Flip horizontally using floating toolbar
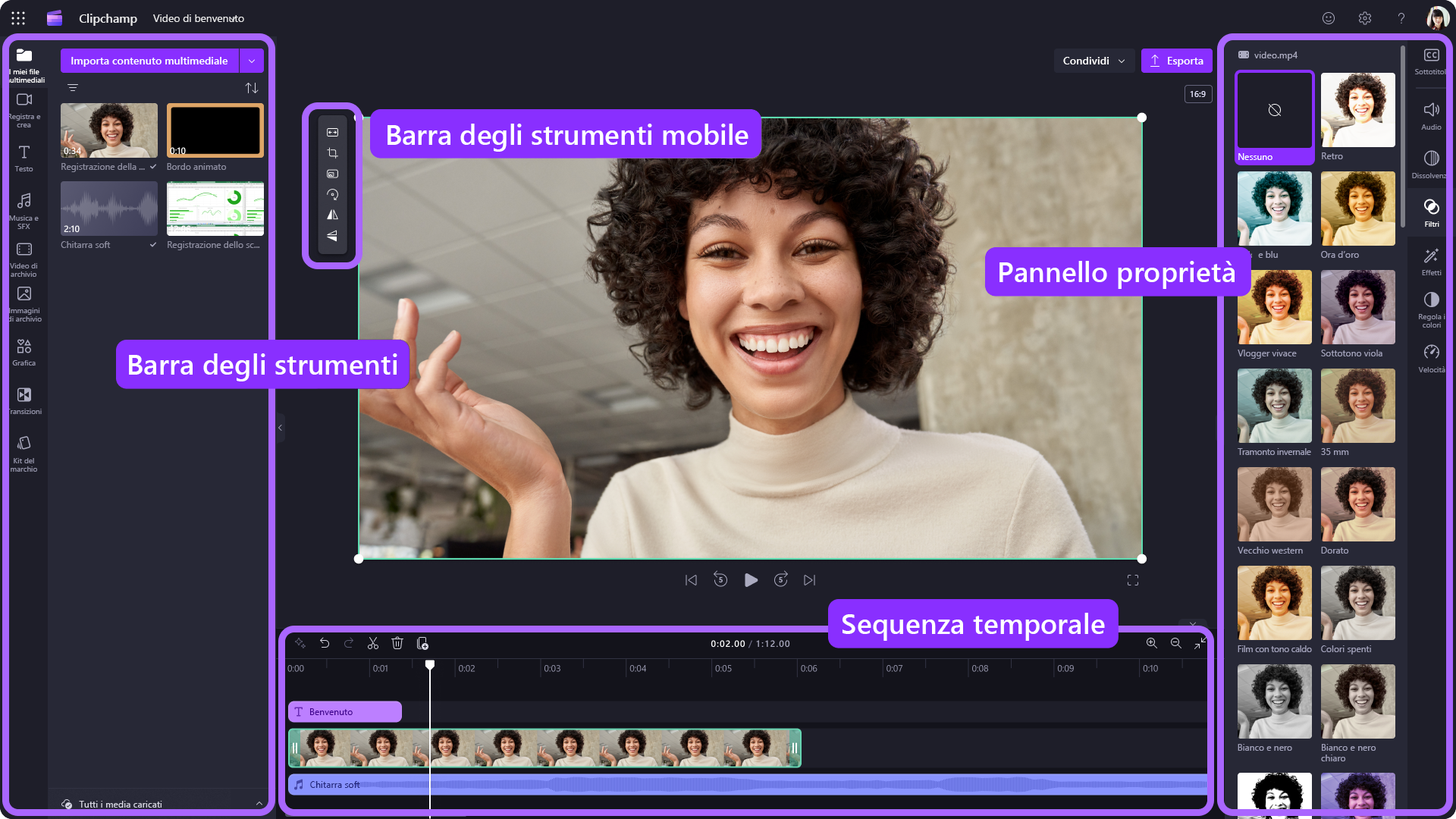This screenshot has width=1456, height=819. click(x=332, y=215)
